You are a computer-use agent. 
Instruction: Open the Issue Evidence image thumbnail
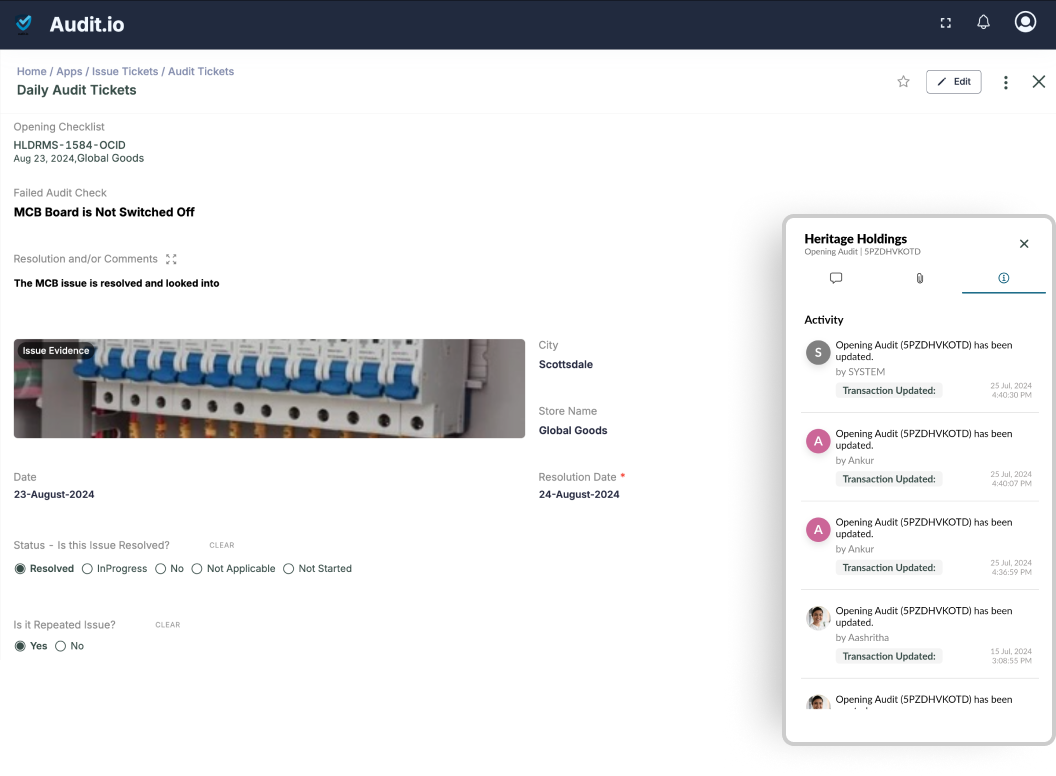coord(268,388)
